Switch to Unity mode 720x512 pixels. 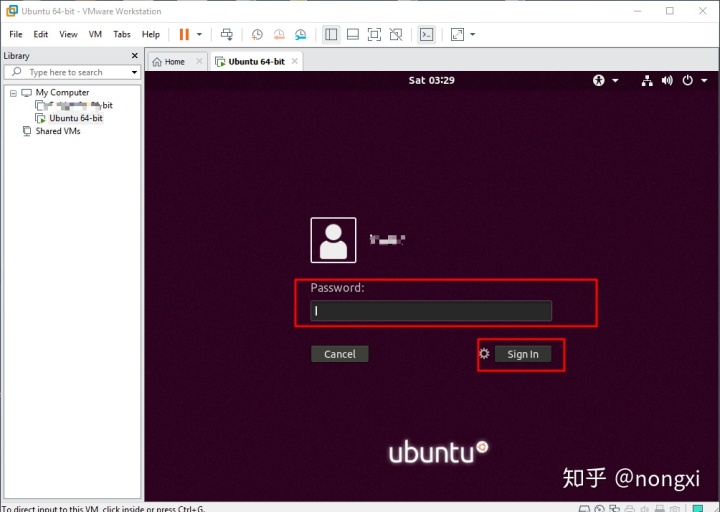click(396, 34)
